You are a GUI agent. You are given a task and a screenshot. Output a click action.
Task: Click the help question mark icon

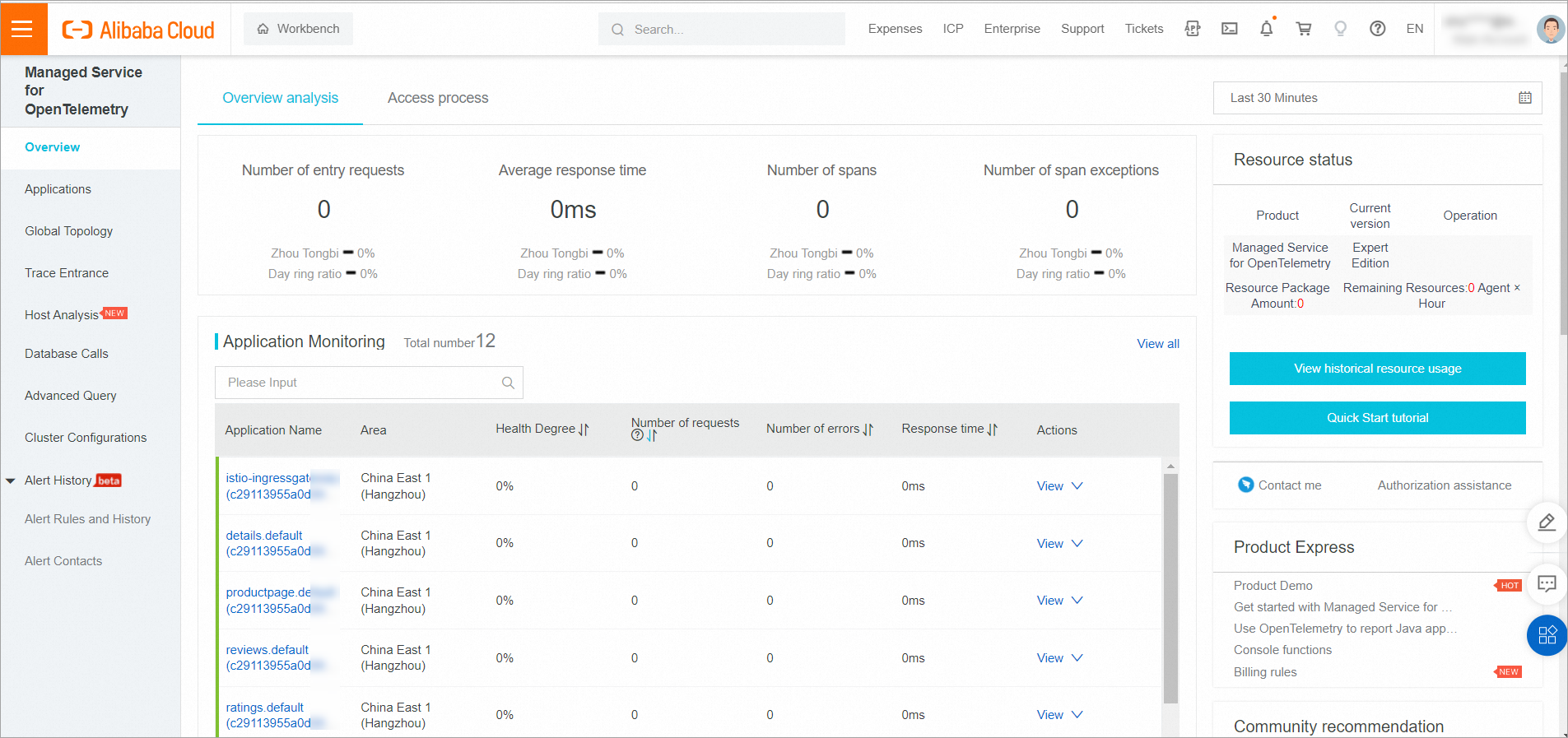point(1377,29)
